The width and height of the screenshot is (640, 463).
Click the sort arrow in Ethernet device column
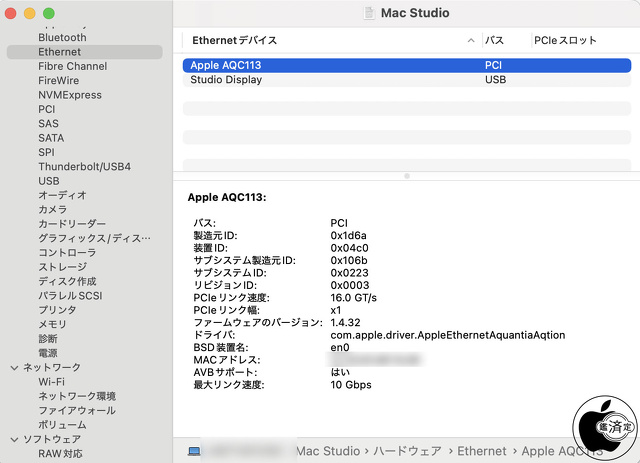pyautogui.click(x=470, y=41)
